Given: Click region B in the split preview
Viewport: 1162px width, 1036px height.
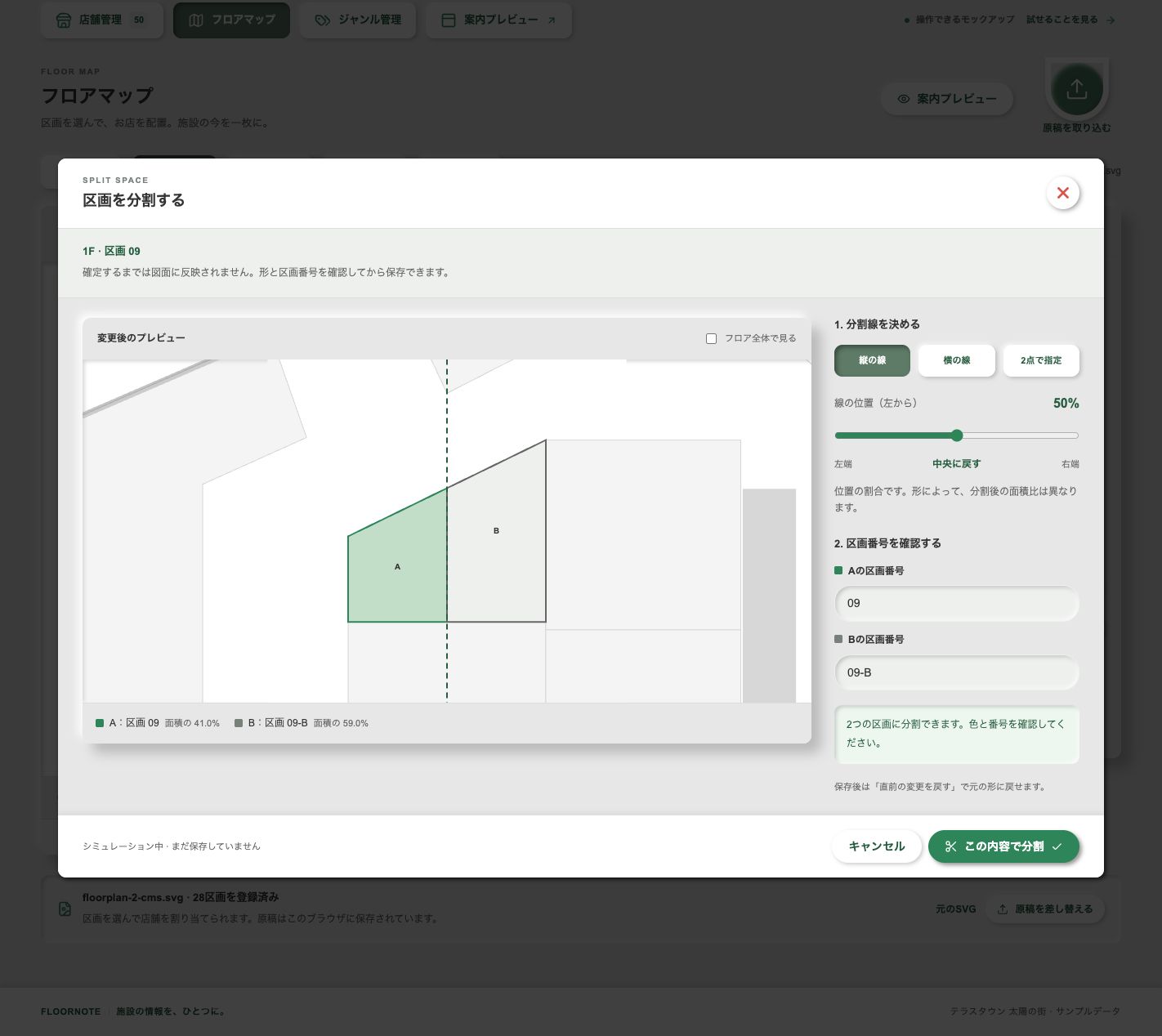Looking at the screenshot, I should (x=496, y=531).
